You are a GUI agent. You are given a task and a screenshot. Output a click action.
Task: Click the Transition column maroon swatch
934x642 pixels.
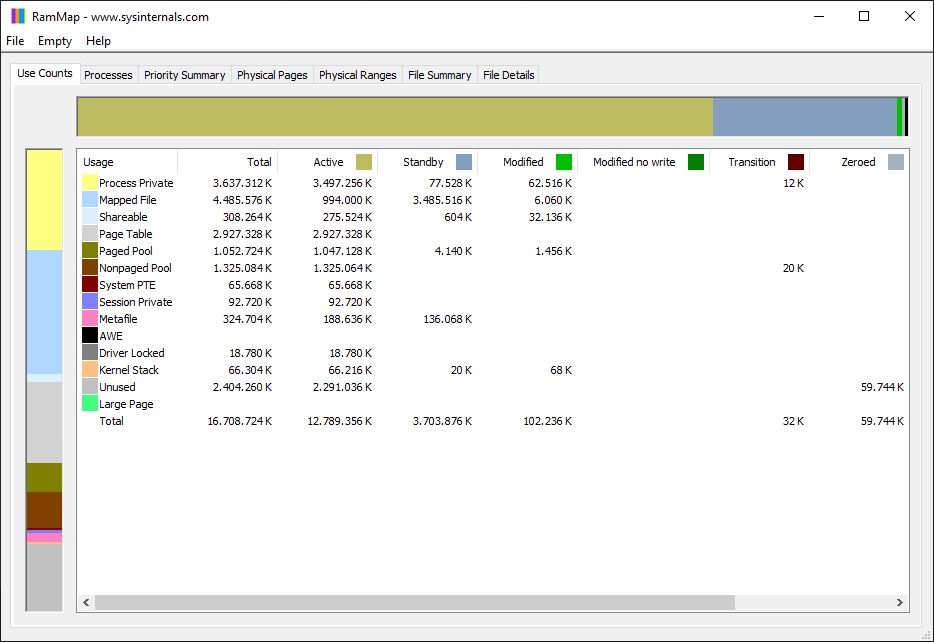coord(796,162)
